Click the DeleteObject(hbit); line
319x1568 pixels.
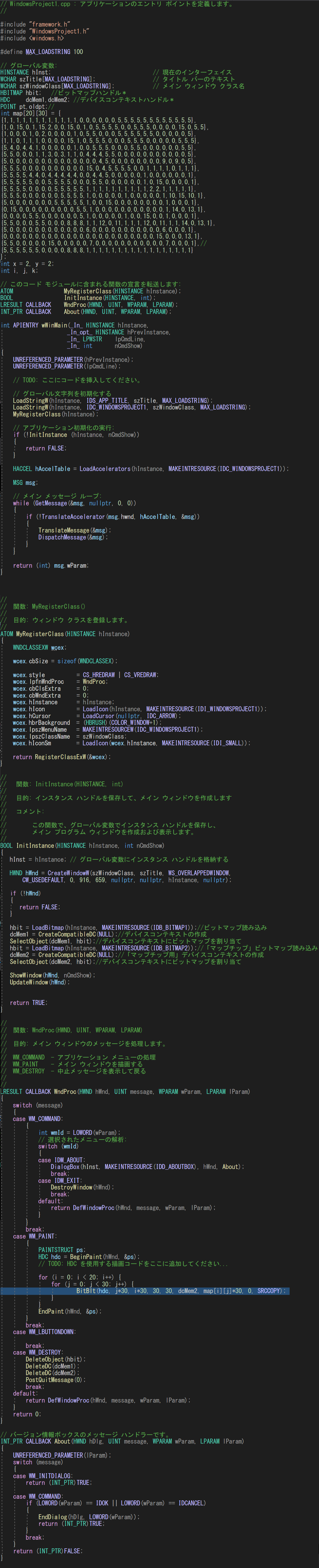click(x=56, y=1359)
